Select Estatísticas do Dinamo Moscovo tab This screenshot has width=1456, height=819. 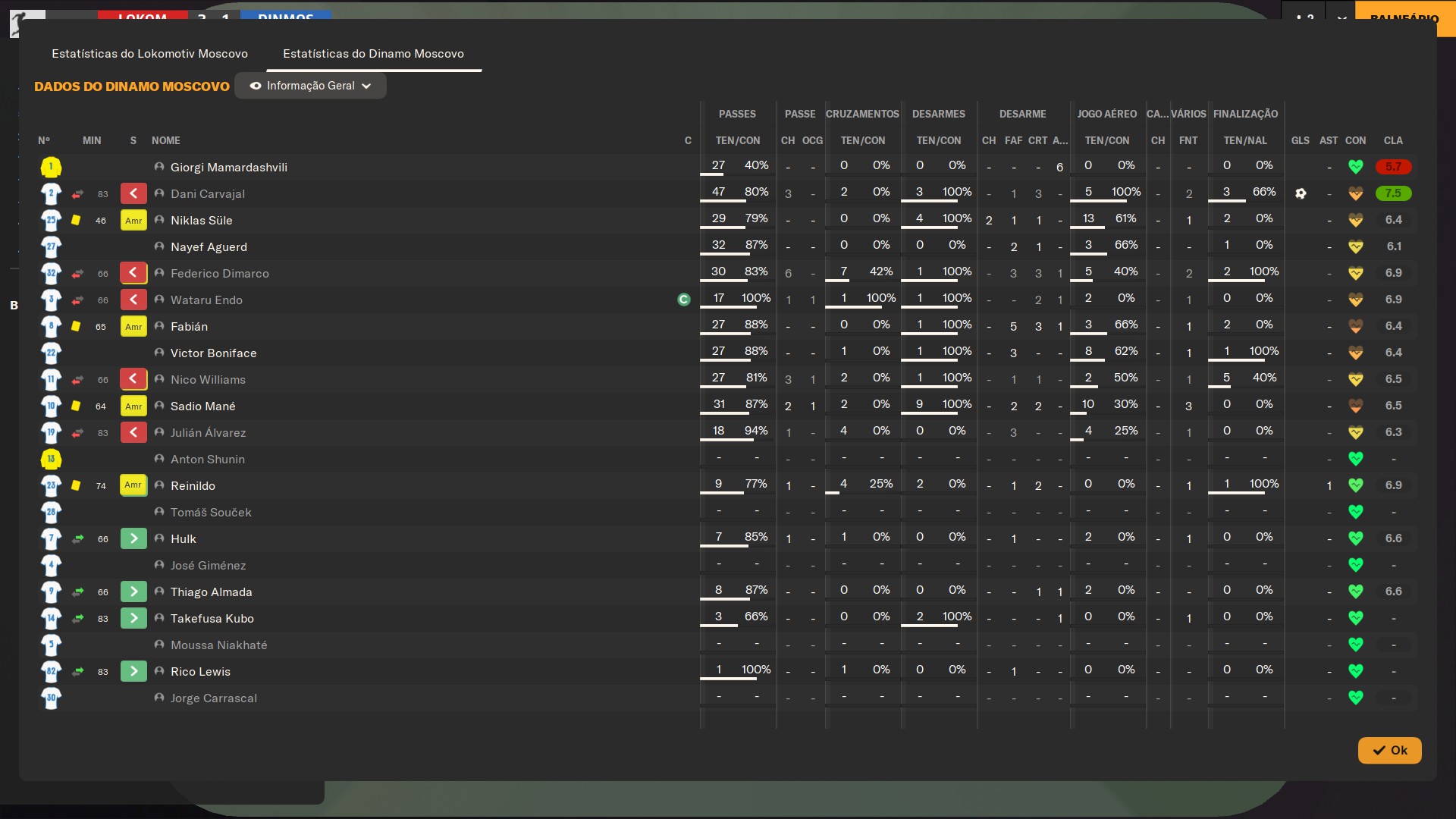click(373, 54)
